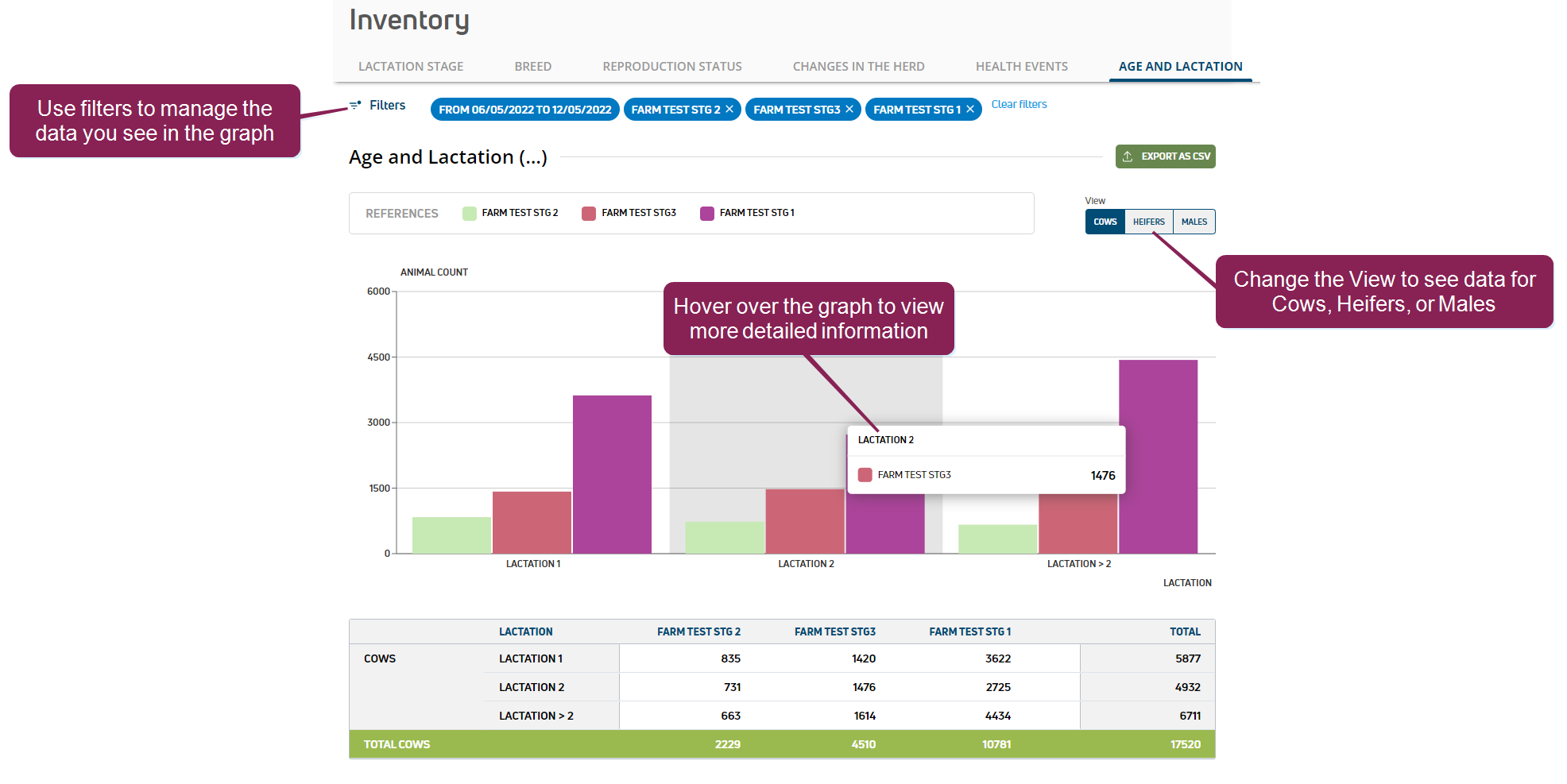Remove the FARM TEST STG3 filter chip
This screenshot has height=784, width=1567.
(849, 109)
